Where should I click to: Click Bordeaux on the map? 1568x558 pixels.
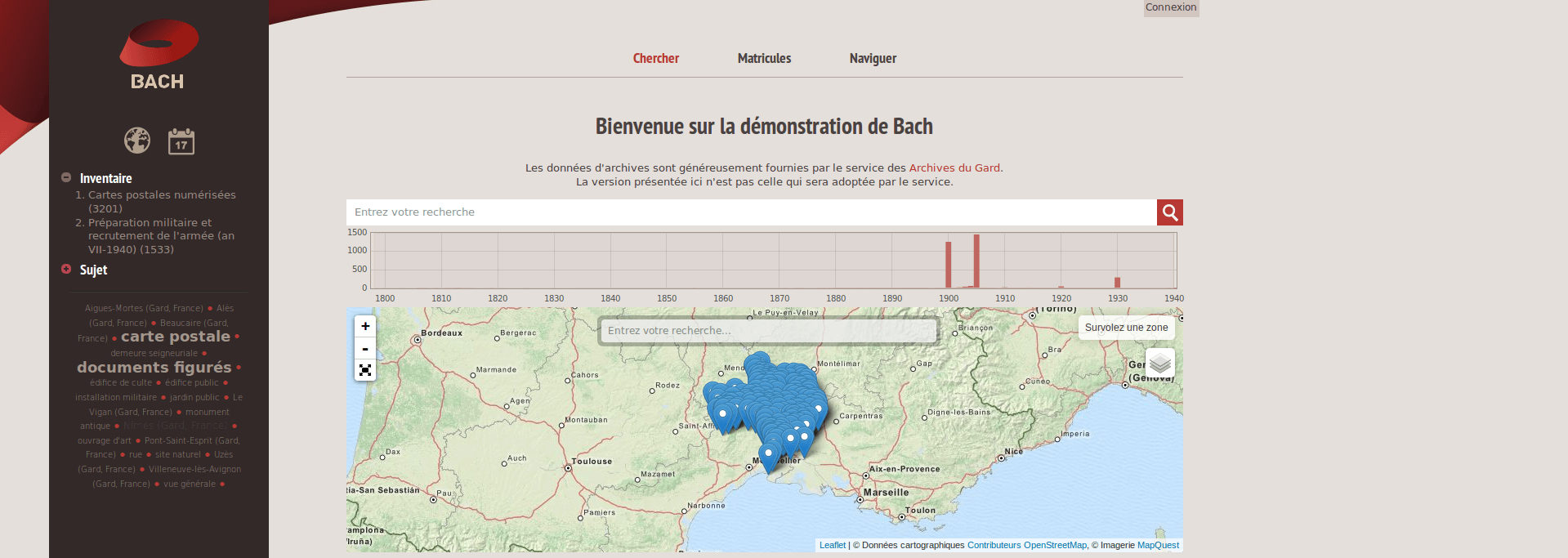[x=441, y=333]
